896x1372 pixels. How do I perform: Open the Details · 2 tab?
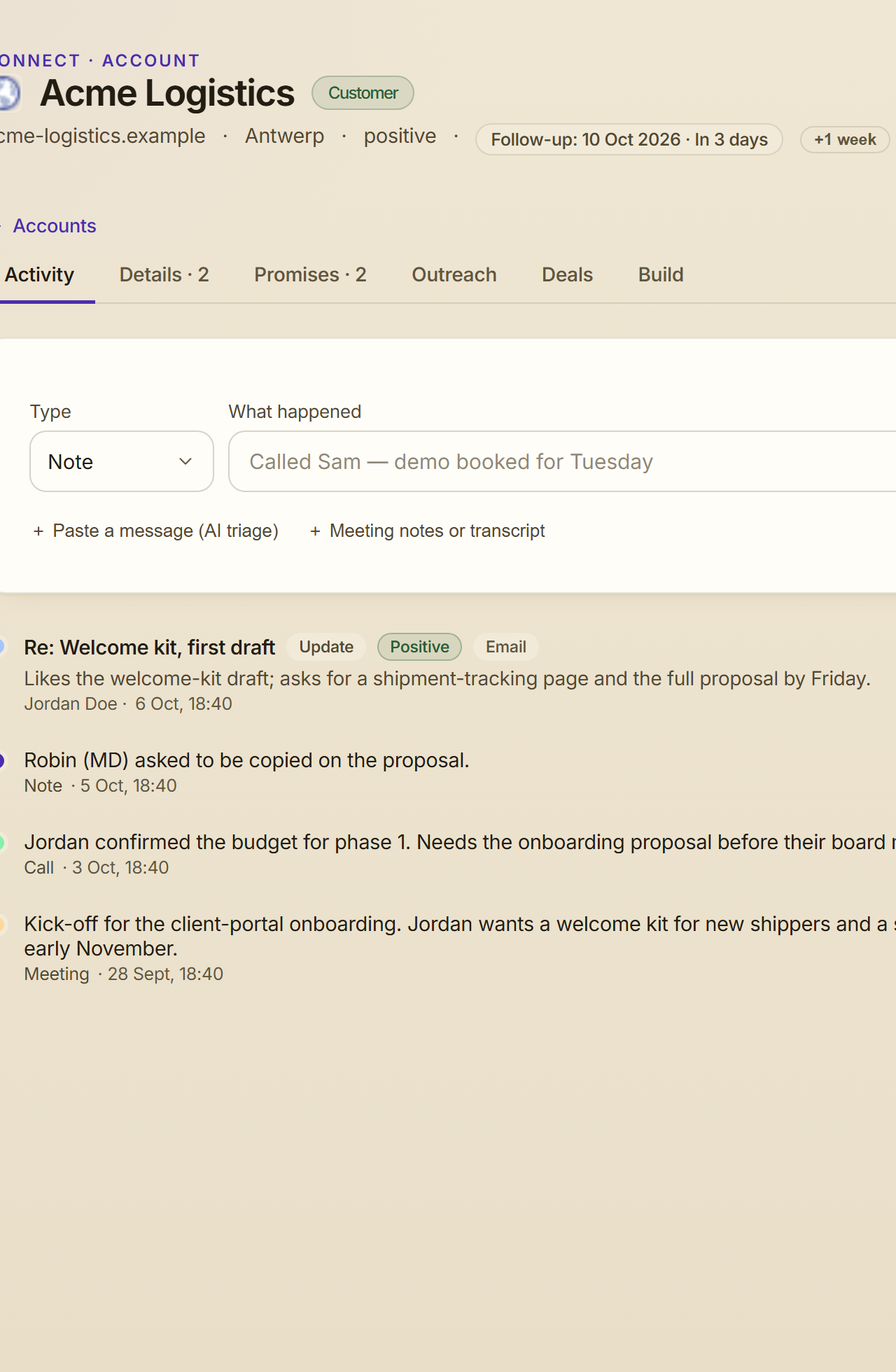[x=164, y=275]
